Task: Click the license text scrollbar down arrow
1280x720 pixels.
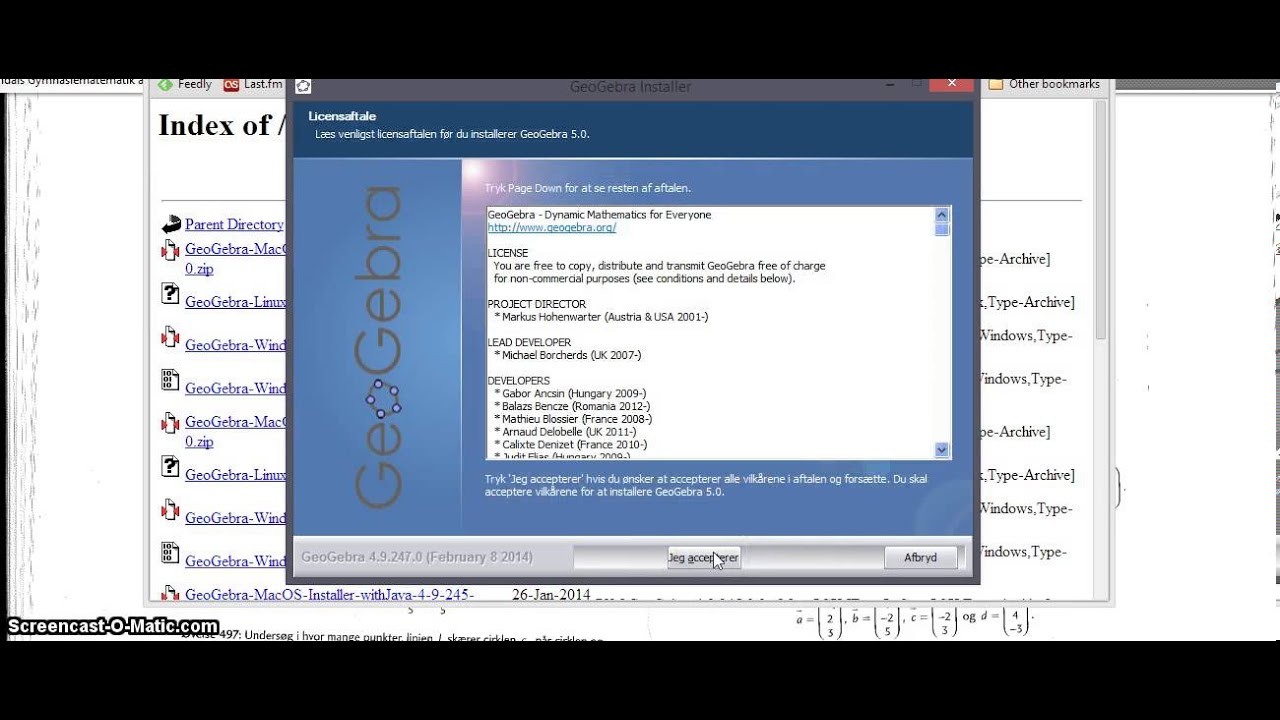Action: tap(941, 449)
